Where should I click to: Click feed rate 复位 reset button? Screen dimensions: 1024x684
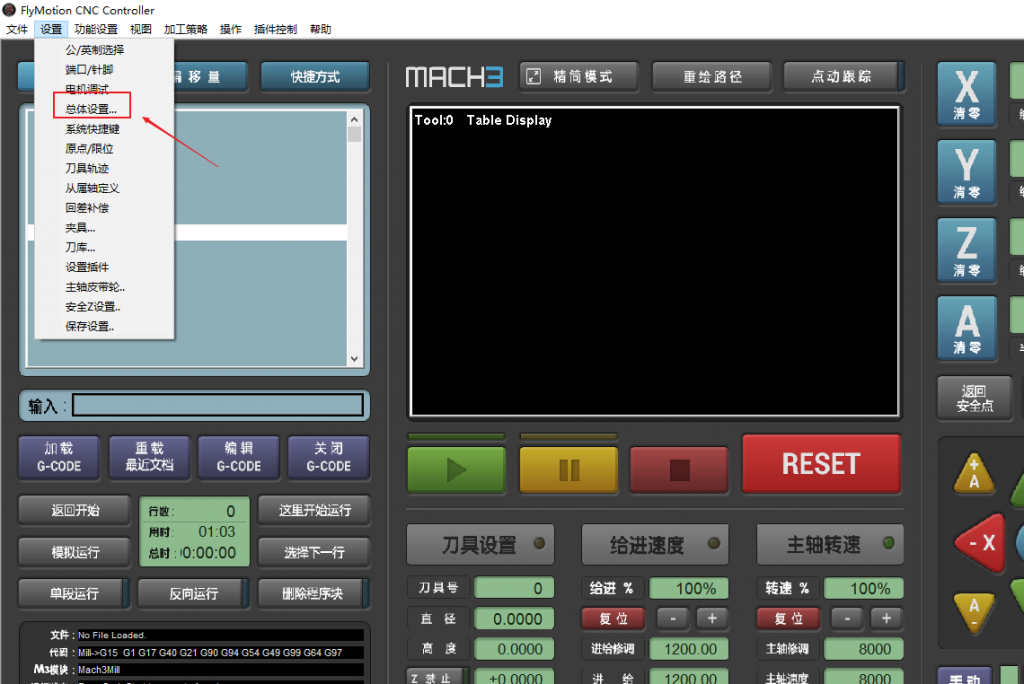pos(613,618)
